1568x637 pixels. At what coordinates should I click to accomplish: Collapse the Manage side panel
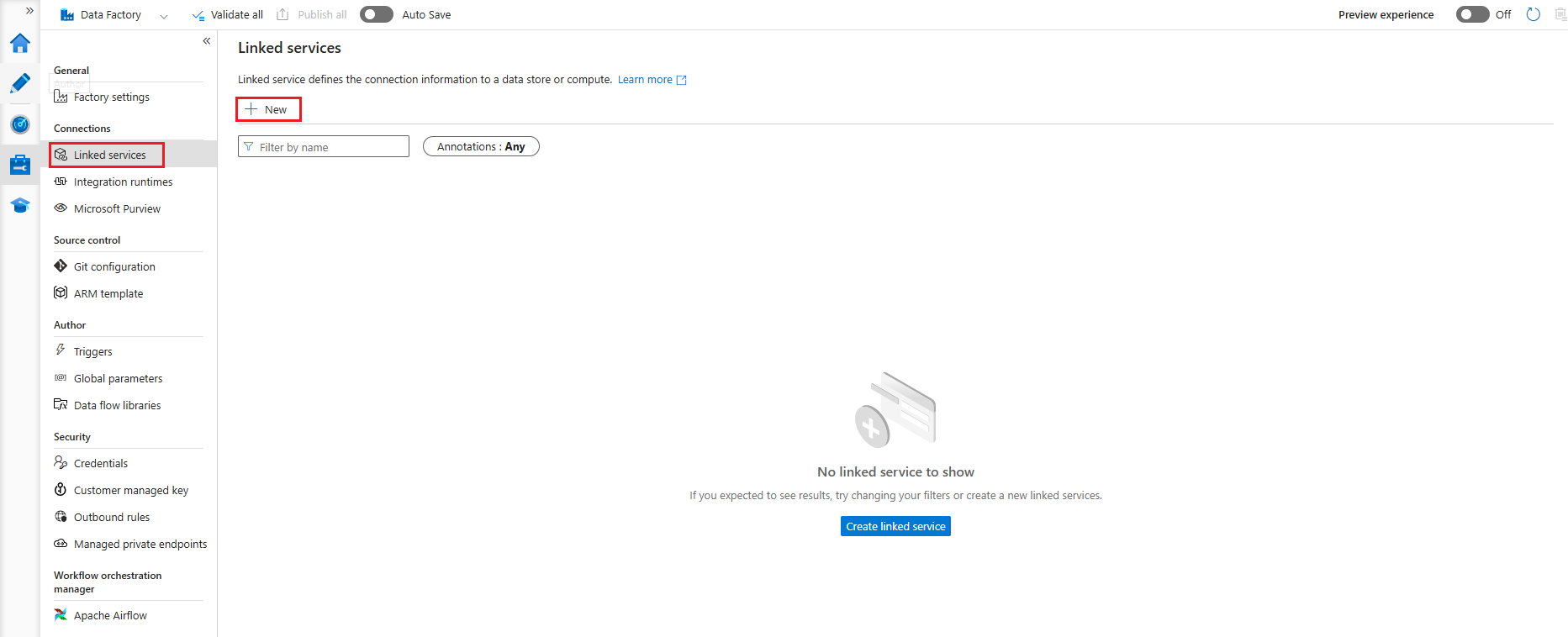(207, 40)
